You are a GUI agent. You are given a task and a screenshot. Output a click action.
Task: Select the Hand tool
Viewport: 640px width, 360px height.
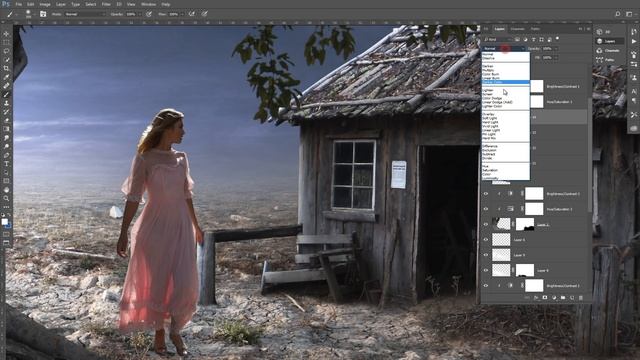pos(6,189)
